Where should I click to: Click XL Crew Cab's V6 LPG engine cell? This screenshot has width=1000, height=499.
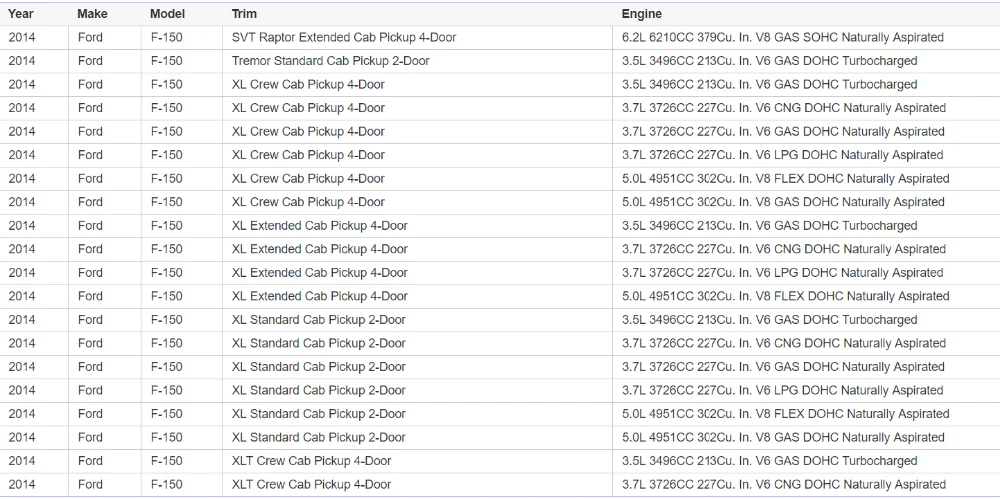click(x=782, y=155)
